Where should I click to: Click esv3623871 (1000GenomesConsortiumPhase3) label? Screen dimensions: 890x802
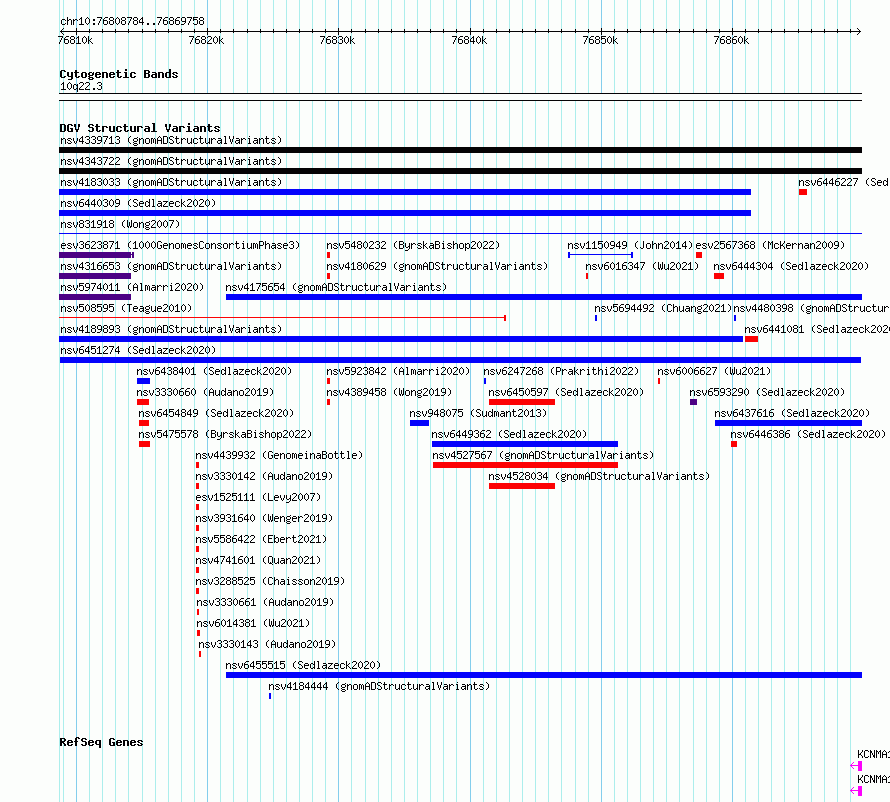180,245
